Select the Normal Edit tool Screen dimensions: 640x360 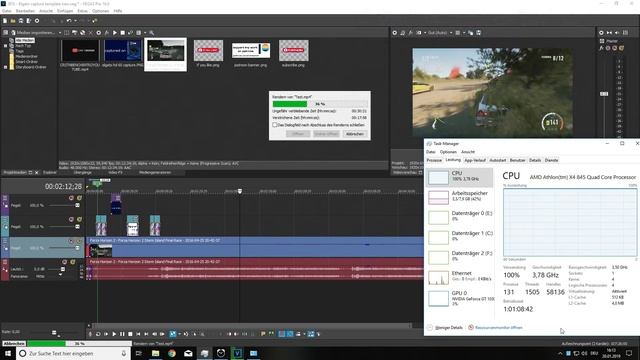tap(173, 334)
